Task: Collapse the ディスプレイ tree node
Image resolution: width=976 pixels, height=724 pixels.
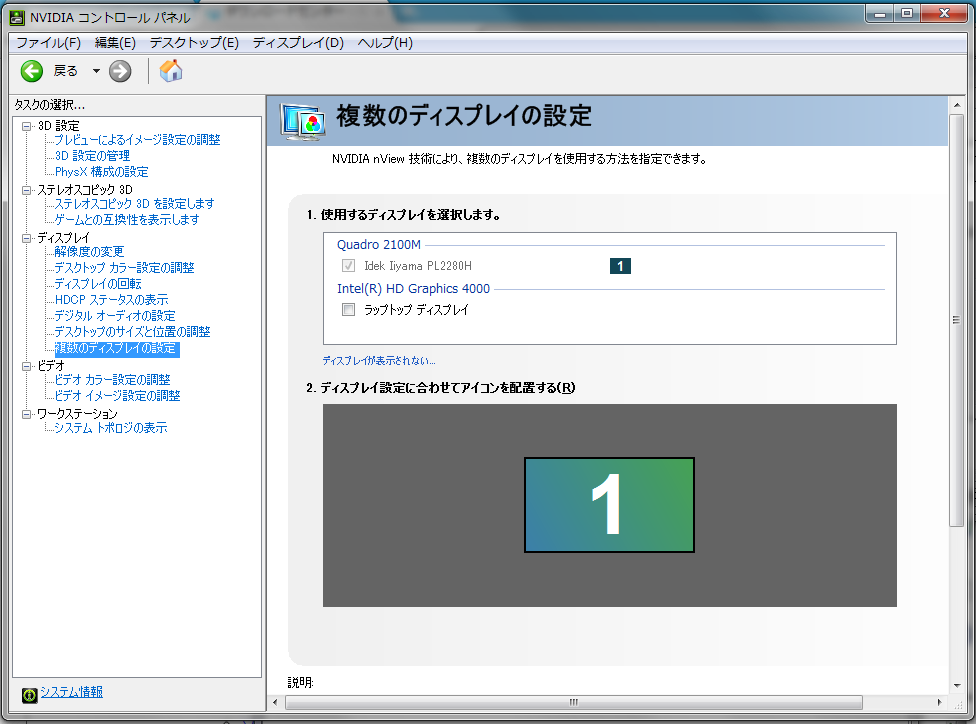Action: pos(26,238)
